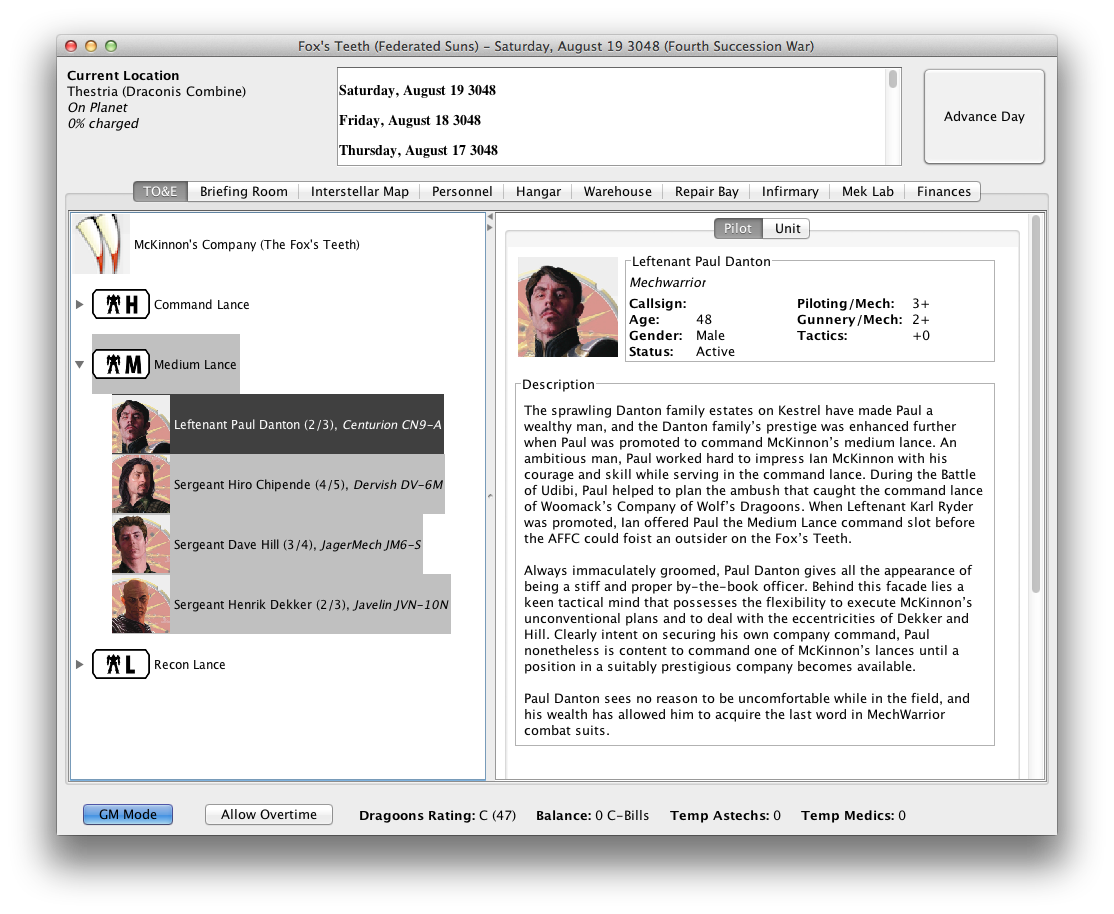Expand the Command Lance node
Image resolution: width=1114 pixels, height=914 pixels.
(80, 304)
